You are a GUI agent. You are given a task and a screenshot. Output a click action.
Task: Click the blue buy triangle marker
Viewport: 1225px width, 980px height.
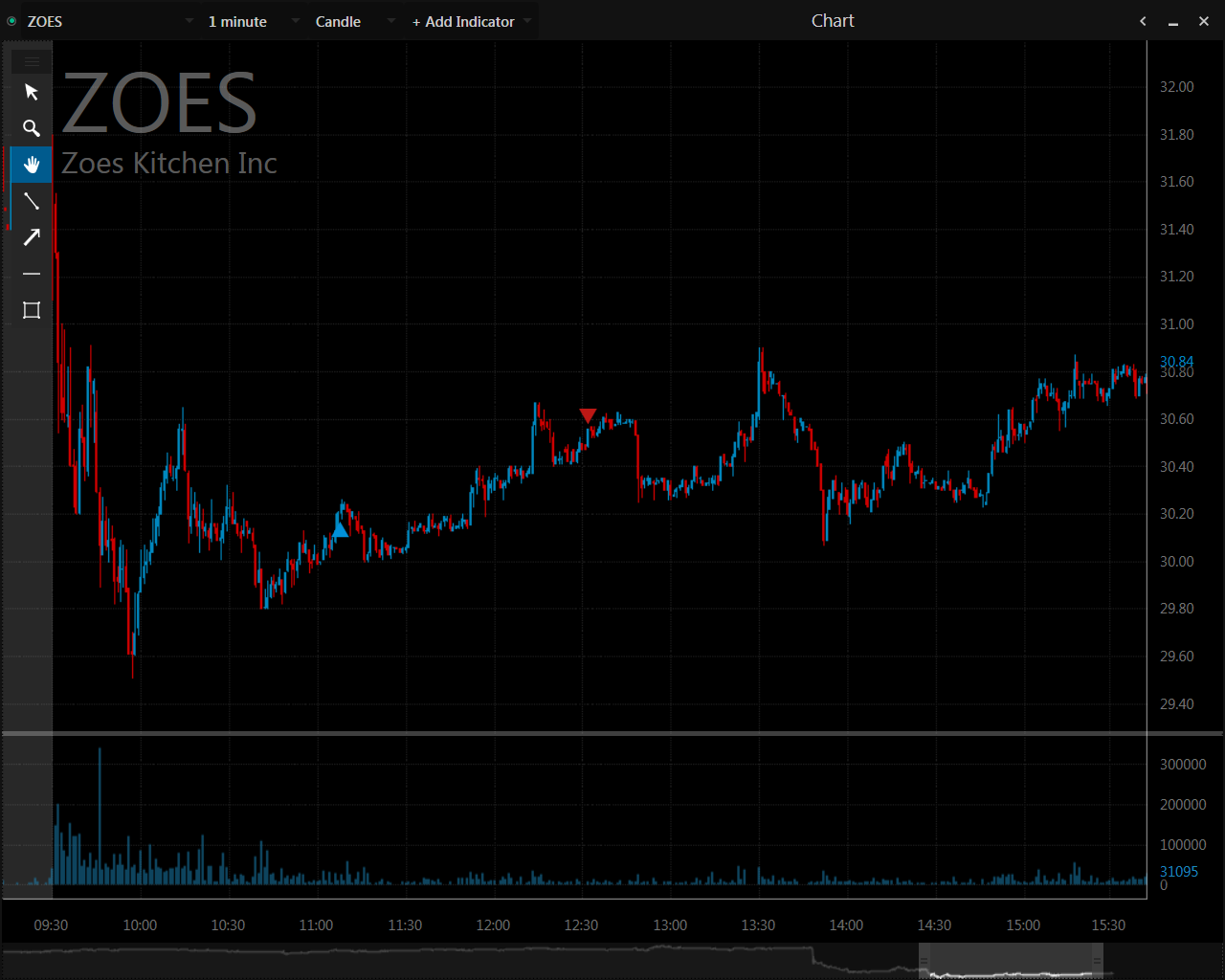[x=340, y=529]
